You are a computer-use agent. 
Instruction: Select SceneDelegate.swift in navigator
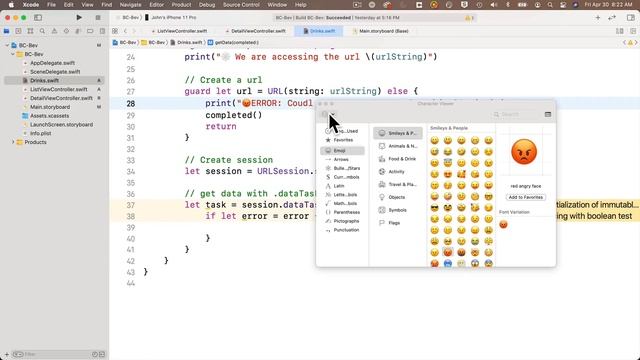55,72
